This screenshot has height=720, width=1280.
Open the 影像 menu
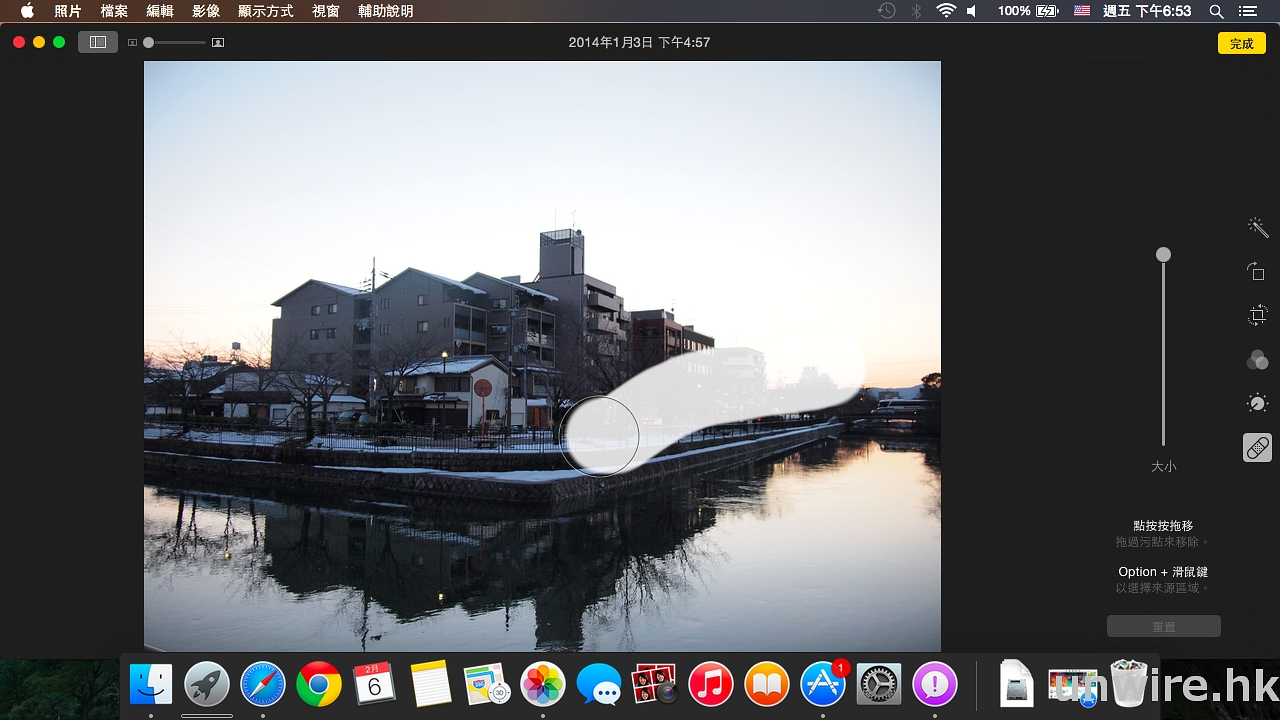[206, 11]
